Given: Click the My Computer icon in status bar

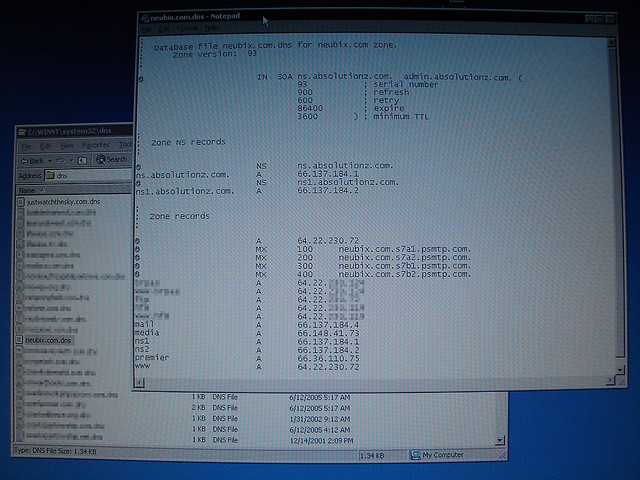Looking at the screenshot, I should click(x=415, y=455).
